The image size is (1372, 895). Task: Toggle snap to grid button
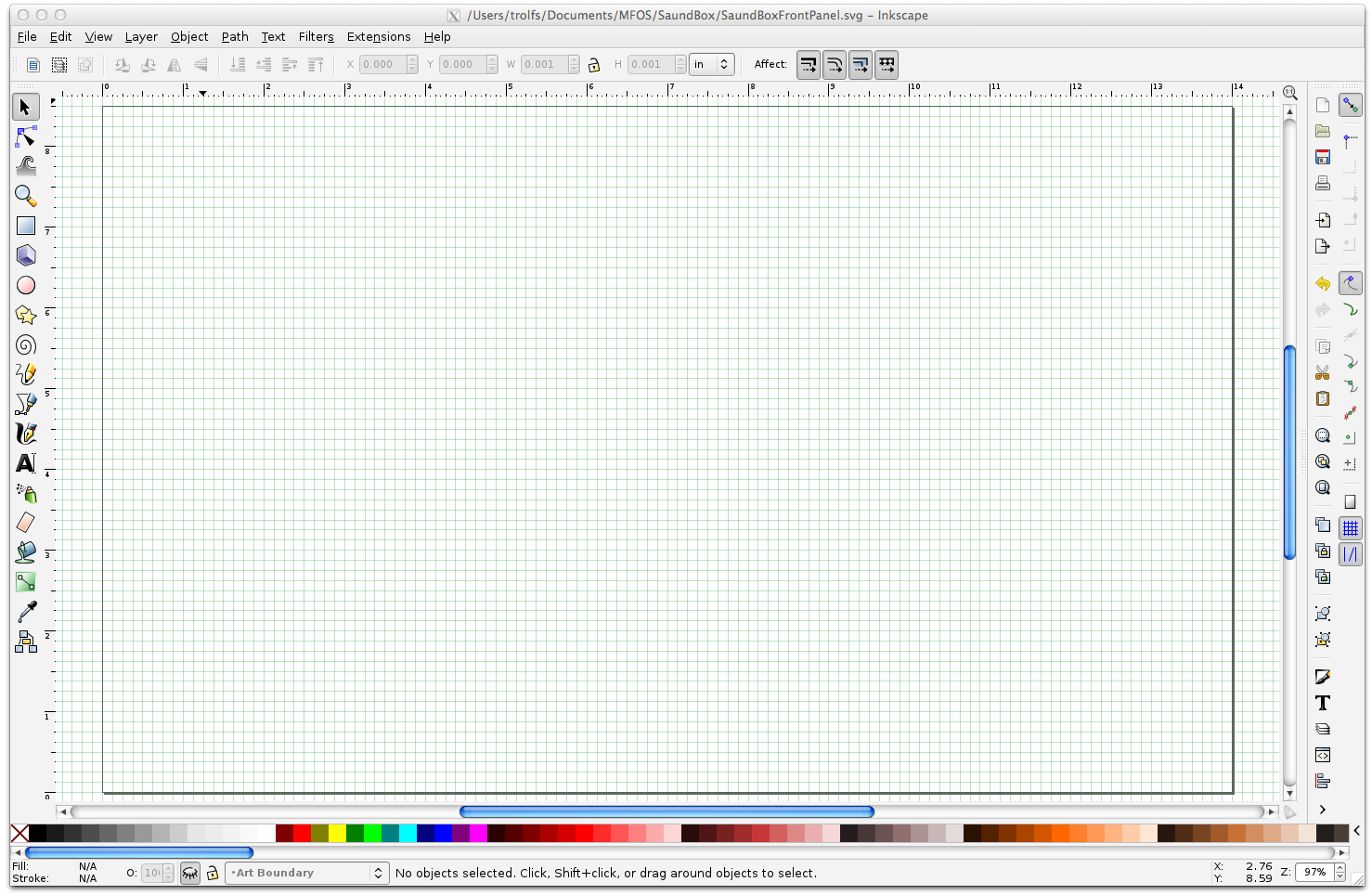[x=1350, y=528]
